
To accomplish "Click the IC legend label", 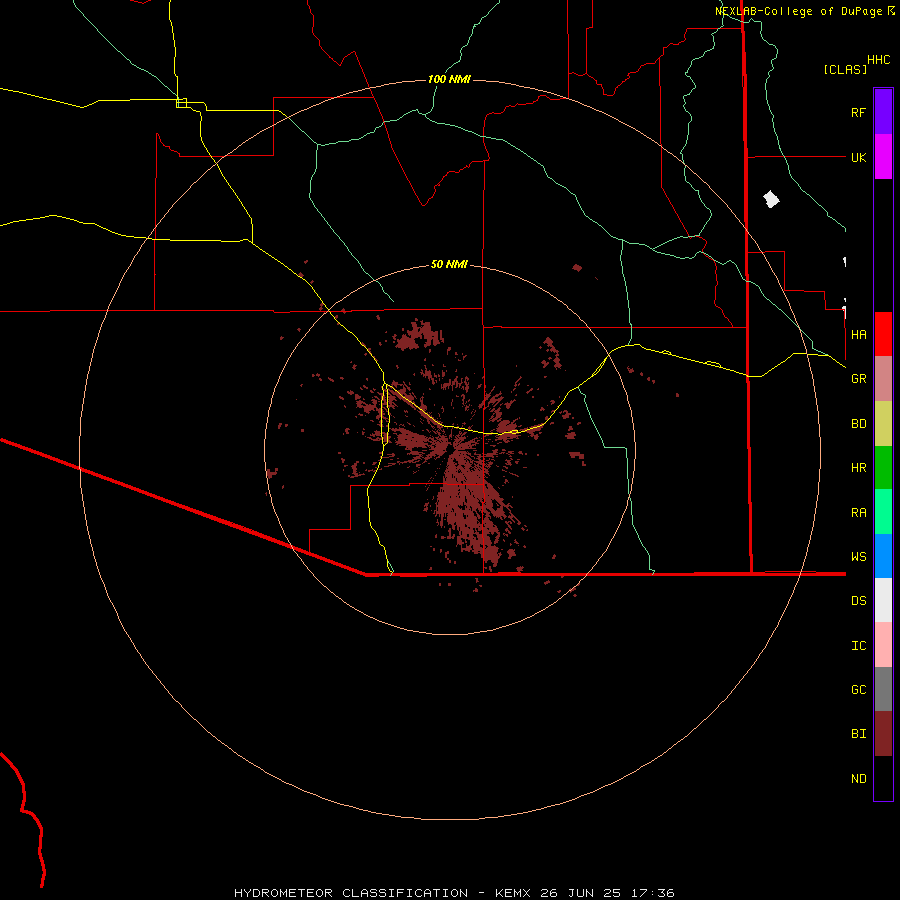I will [x=858, y=645].
